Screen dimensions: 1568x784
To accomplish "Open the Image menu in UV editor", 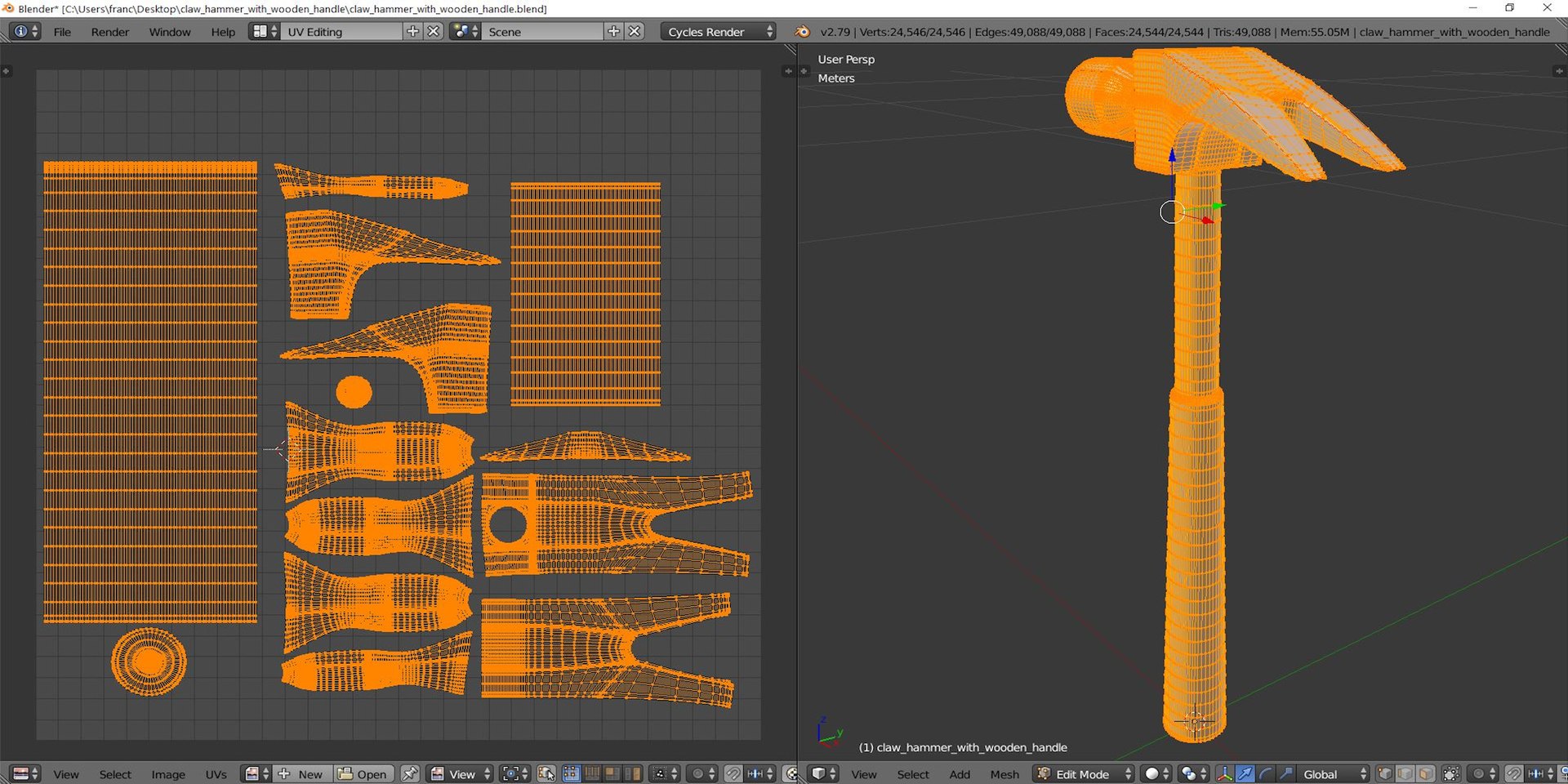I will pyautogui.click(x=168, y=774).
